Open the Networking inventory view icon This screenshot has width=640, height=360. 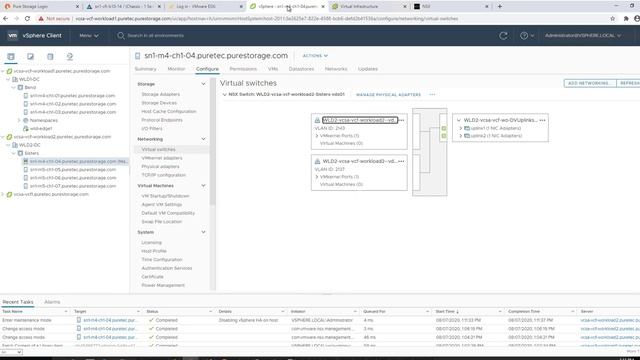[70, 57]
